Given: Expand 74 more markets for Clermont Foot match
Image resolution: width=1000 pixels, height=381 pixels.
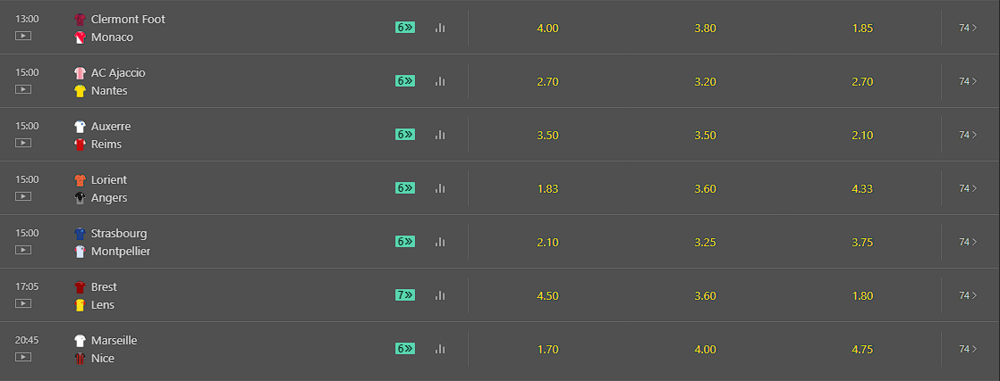Looking at the screenshot, I should (x=967, y=27).
